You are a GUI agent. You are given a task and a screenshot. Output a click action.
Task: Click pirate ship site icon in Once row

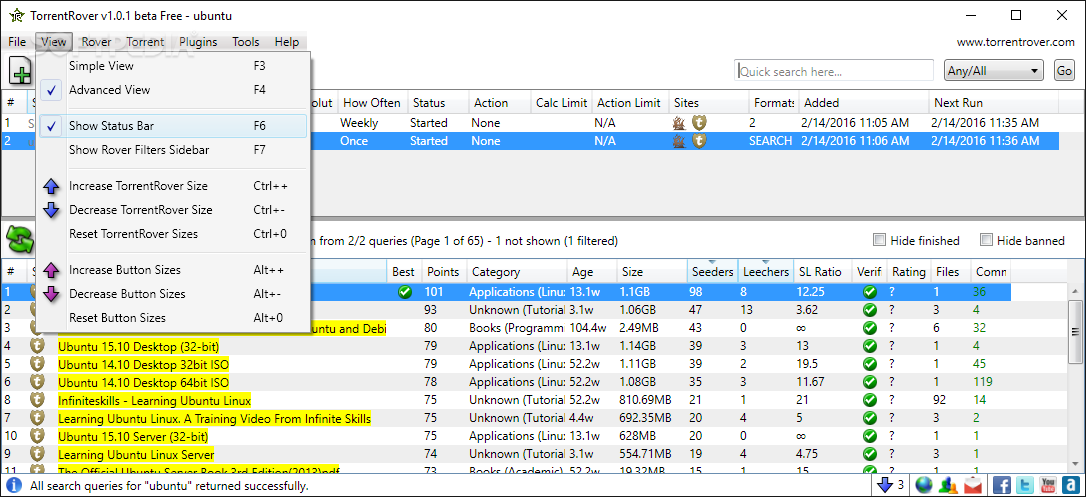tap(679, 141)
